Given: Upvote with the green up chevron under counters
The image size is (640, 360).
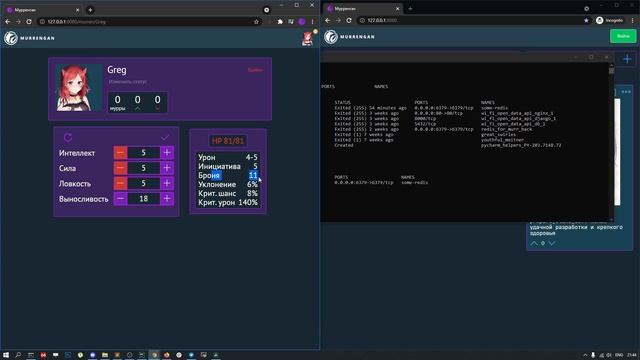Looking at the screenshot, I should click(x=138, y=109).
